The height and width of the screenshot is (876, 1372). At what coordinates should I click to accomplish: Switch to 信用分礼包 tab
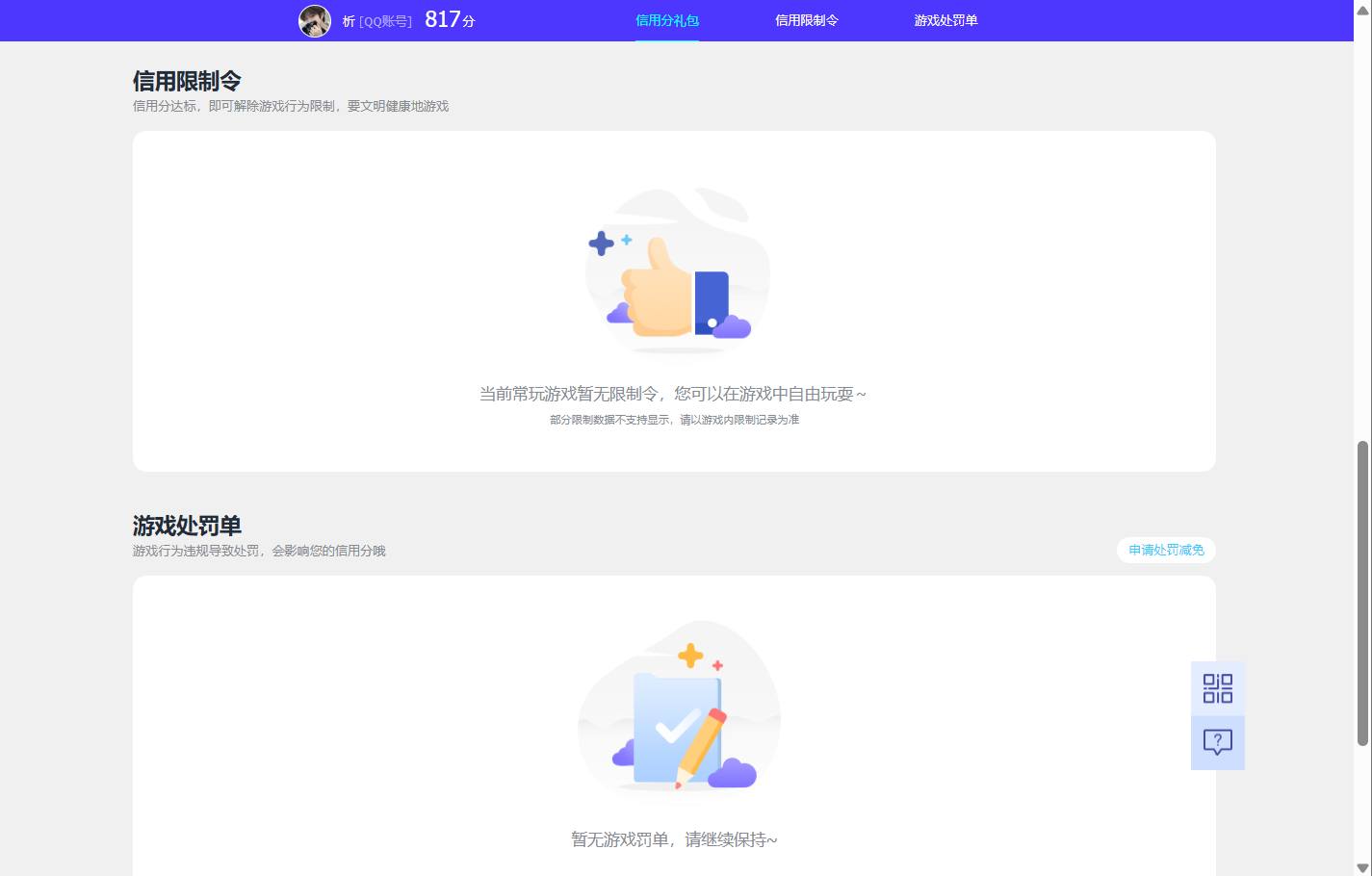coord(667,20)
